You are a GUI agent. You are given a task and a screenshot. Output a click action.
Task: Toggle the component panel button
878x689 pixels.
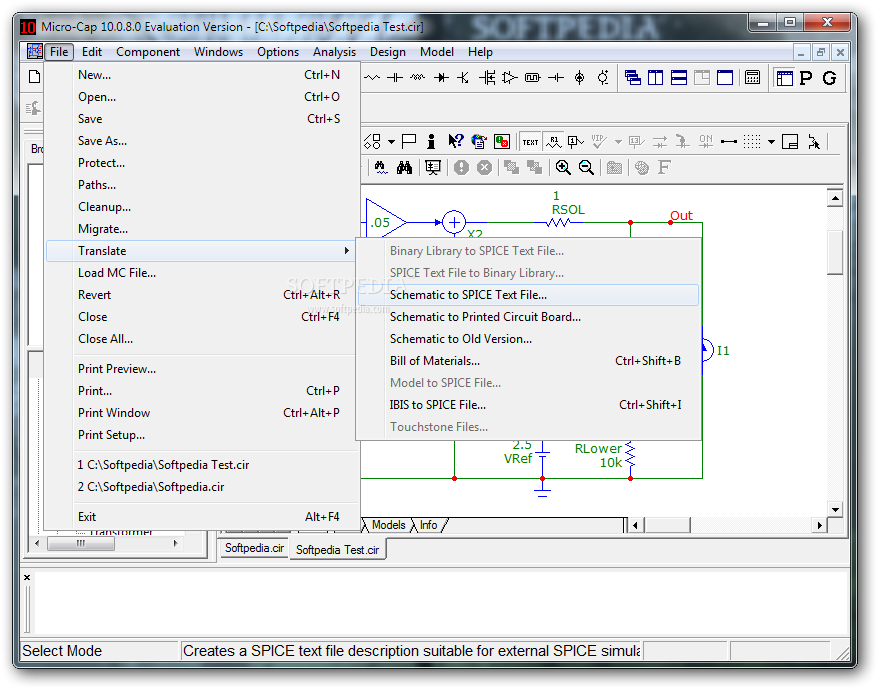784,78
